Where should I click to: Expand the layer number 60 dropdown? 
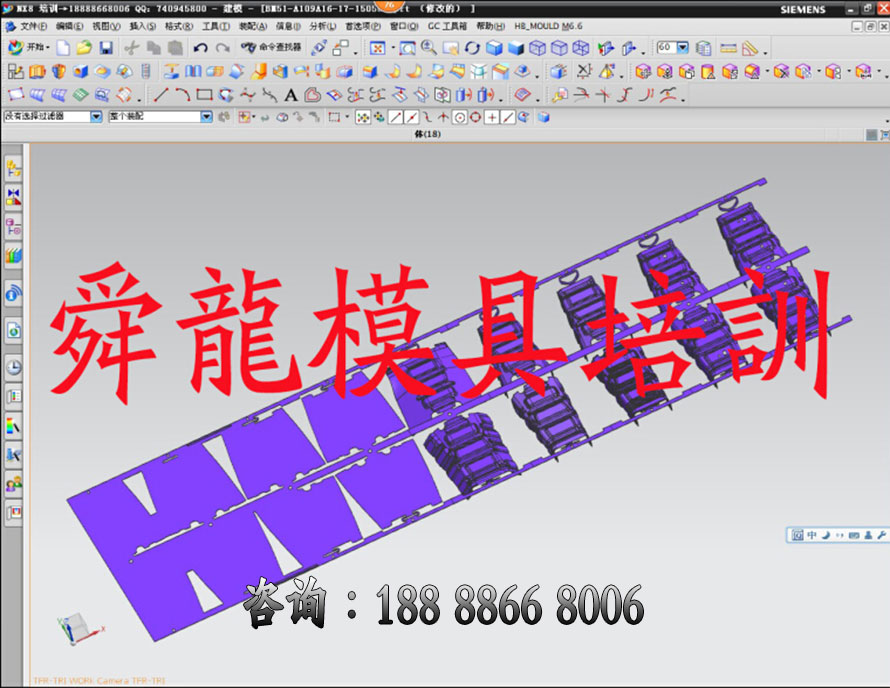(683, 48)
